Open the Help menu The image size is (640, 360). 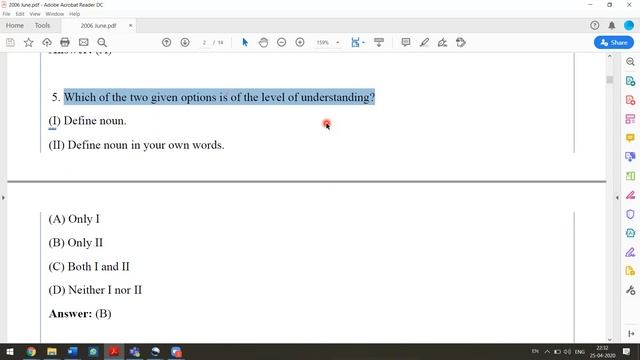(x=75, y=14)
